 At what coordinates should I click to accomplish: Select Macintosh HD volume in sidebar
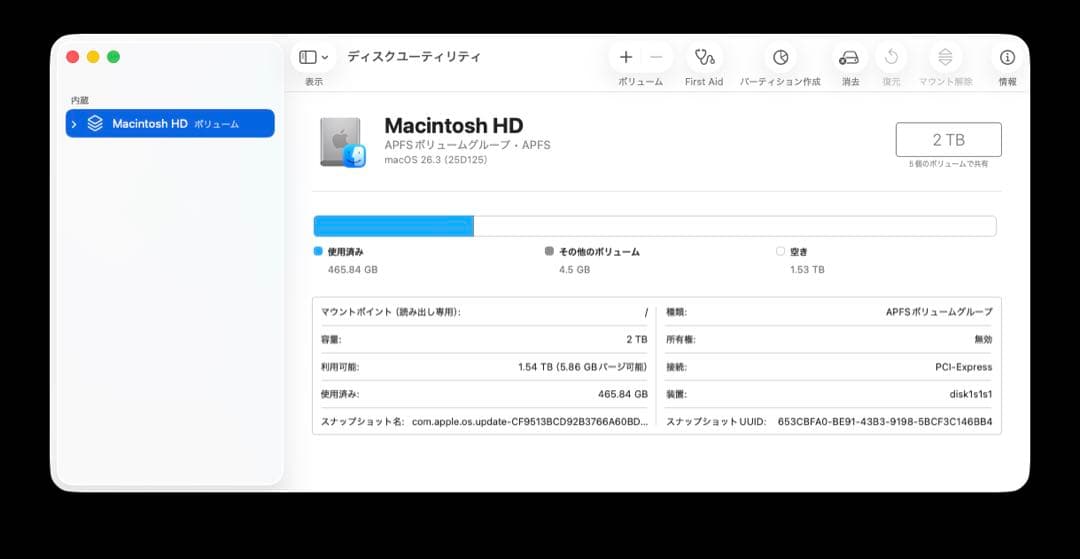tap(170, 124)
